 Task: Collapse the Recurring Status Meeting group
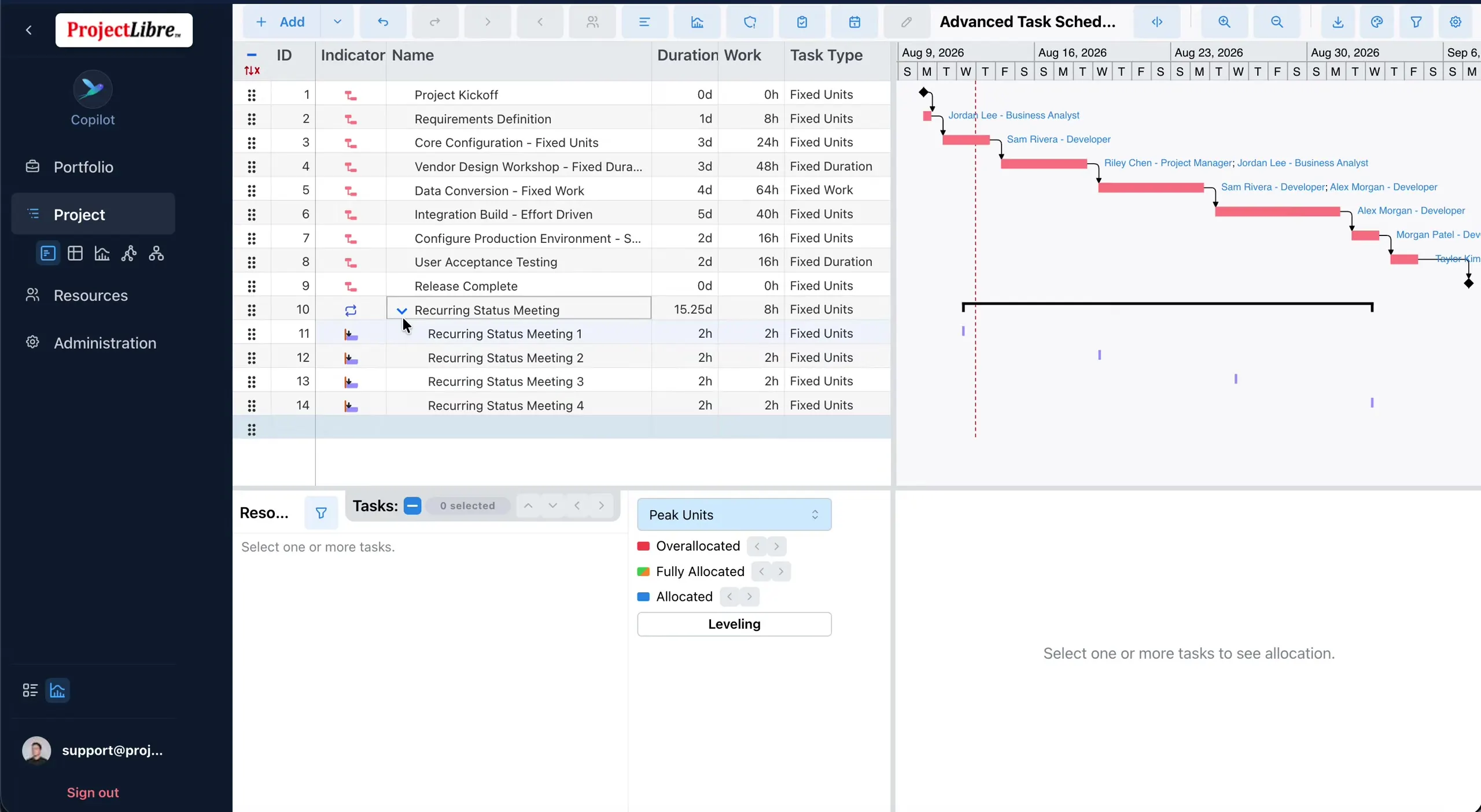click(401, 311)
